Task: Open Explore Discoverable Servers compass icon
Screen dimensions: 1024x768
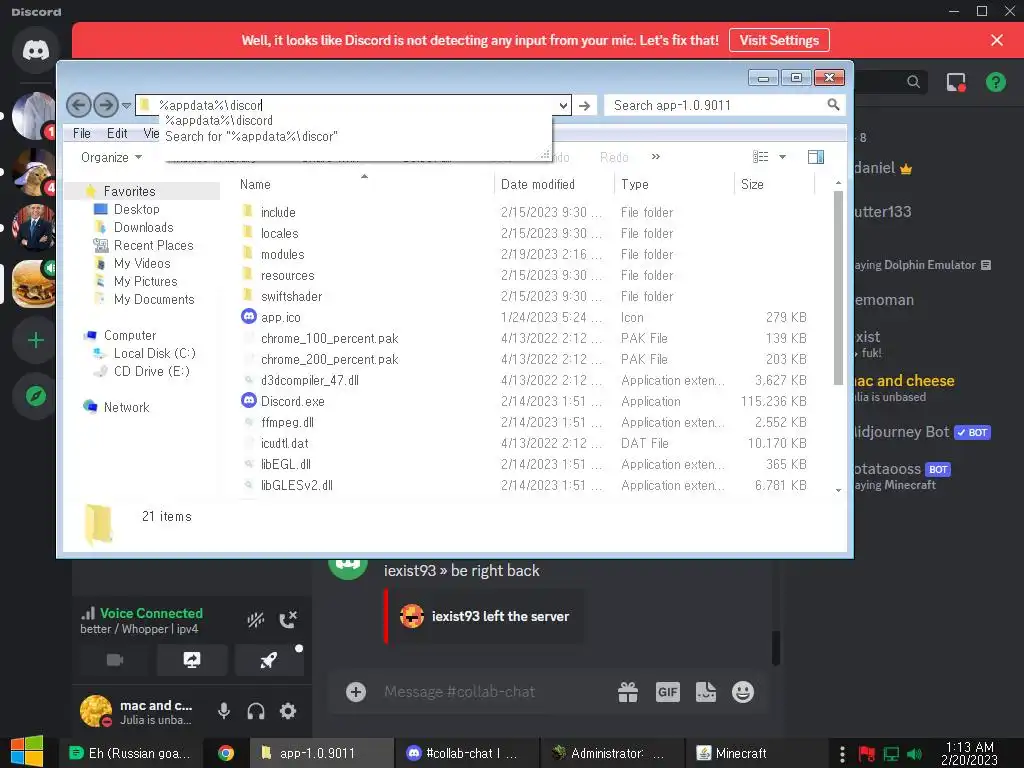Action: (35, 396)
